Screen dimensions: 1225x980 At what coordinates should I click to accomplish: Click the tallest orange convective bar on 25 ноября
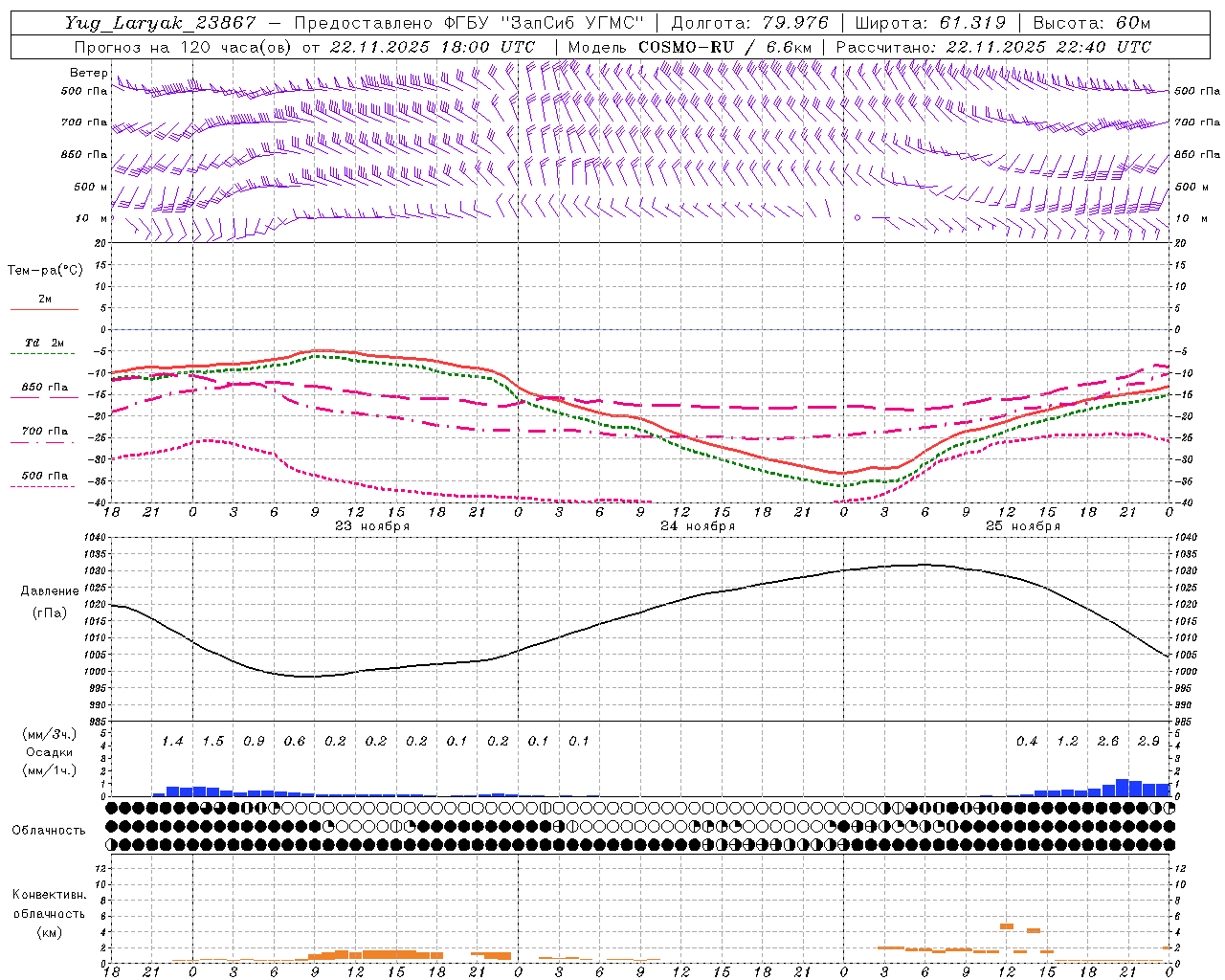(1007, 926)
